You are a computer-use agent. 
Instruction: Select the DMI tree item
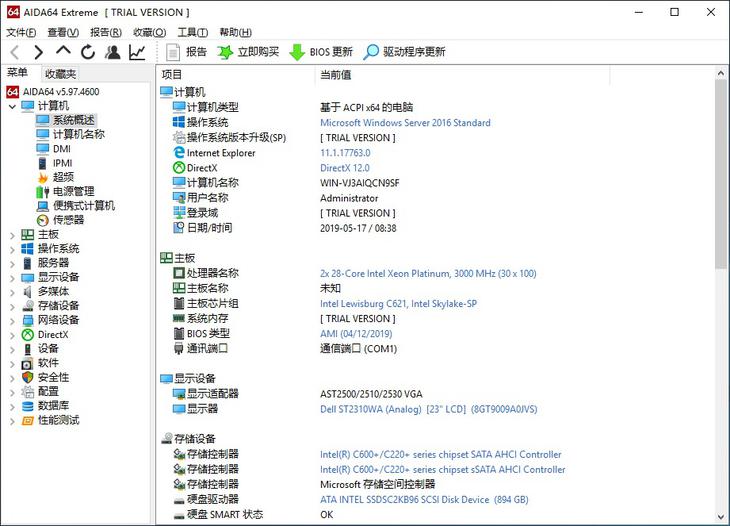click(x=62, y=149)
